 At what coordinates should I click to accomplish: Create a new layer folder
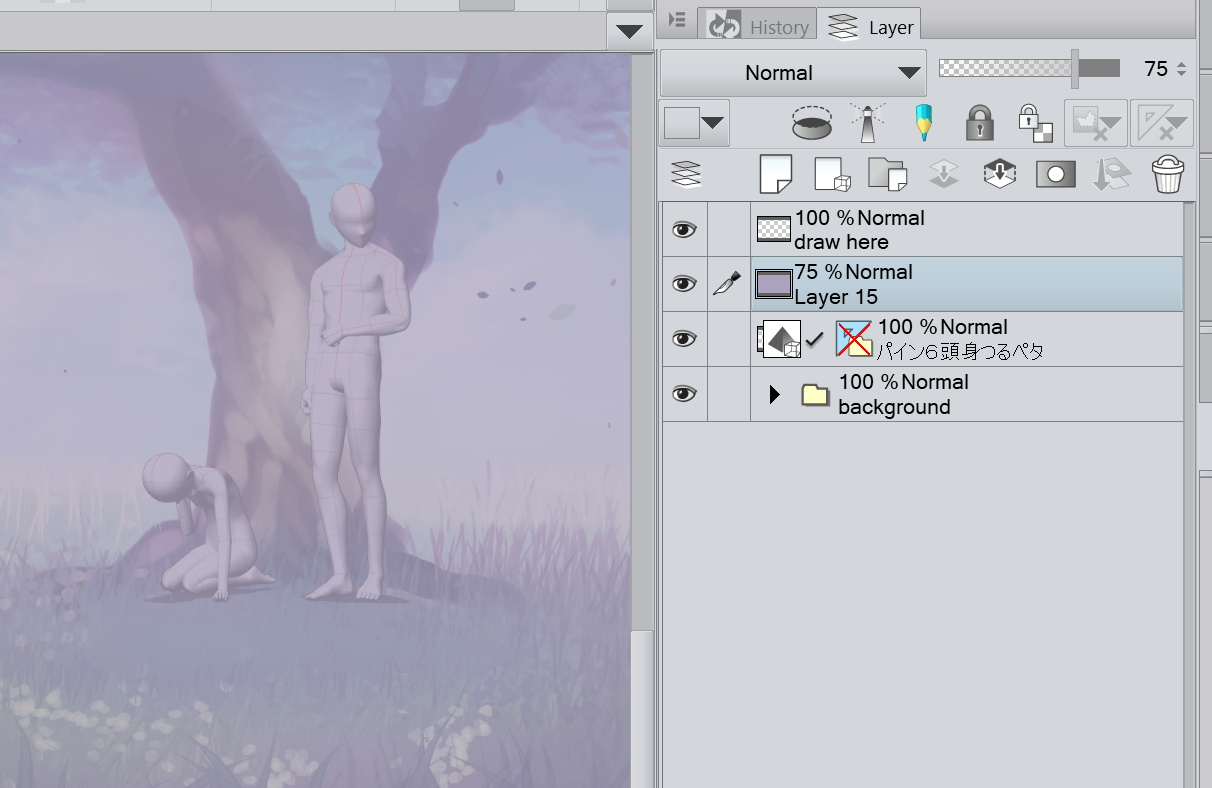[x=888, y=174]
